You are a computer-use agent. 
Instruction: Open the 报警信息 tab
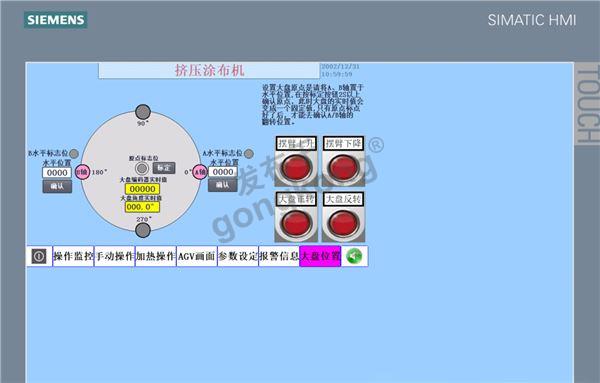279,256
